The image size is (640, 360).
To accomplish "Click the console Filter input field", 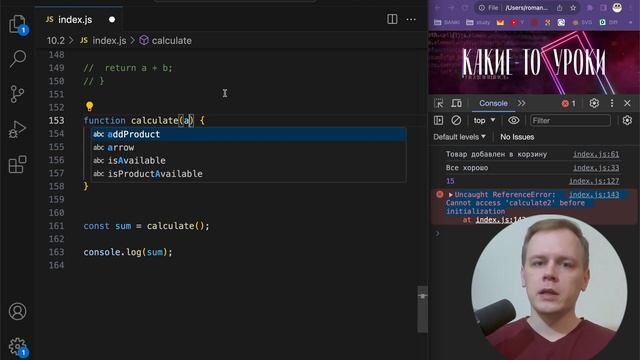I will [570, 120].
